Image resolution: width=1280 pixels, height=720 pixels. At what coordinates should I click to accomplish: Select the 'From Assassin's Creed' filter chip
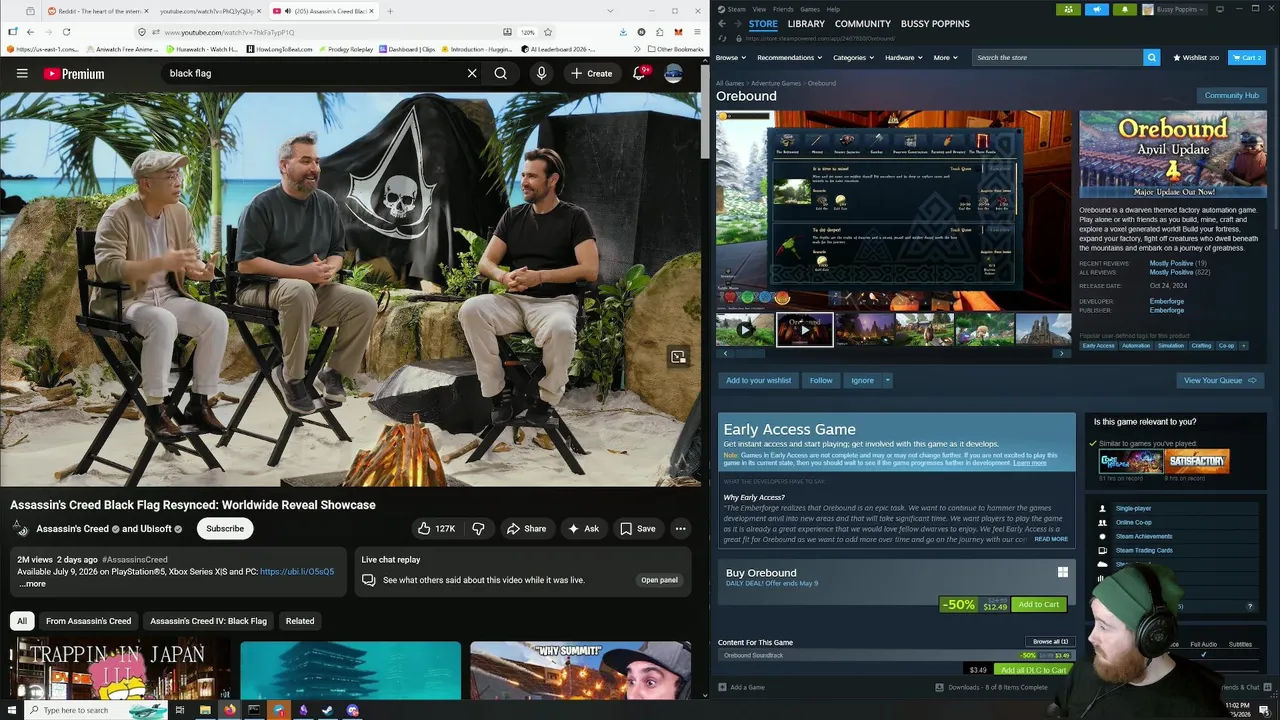tap(88, 621)
